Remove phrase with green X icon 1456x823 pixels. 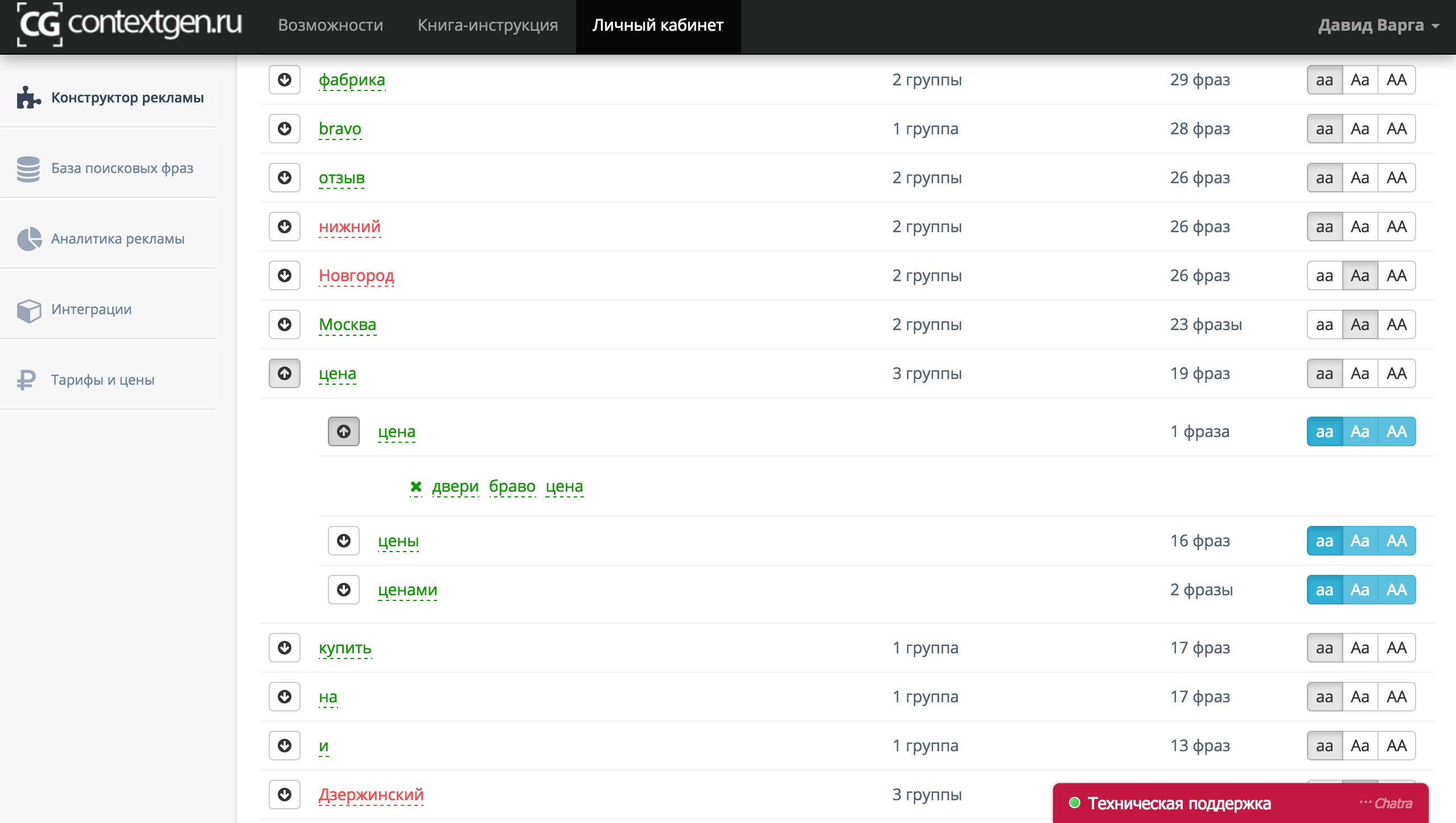pyautogui.click(x=416, y=487)
